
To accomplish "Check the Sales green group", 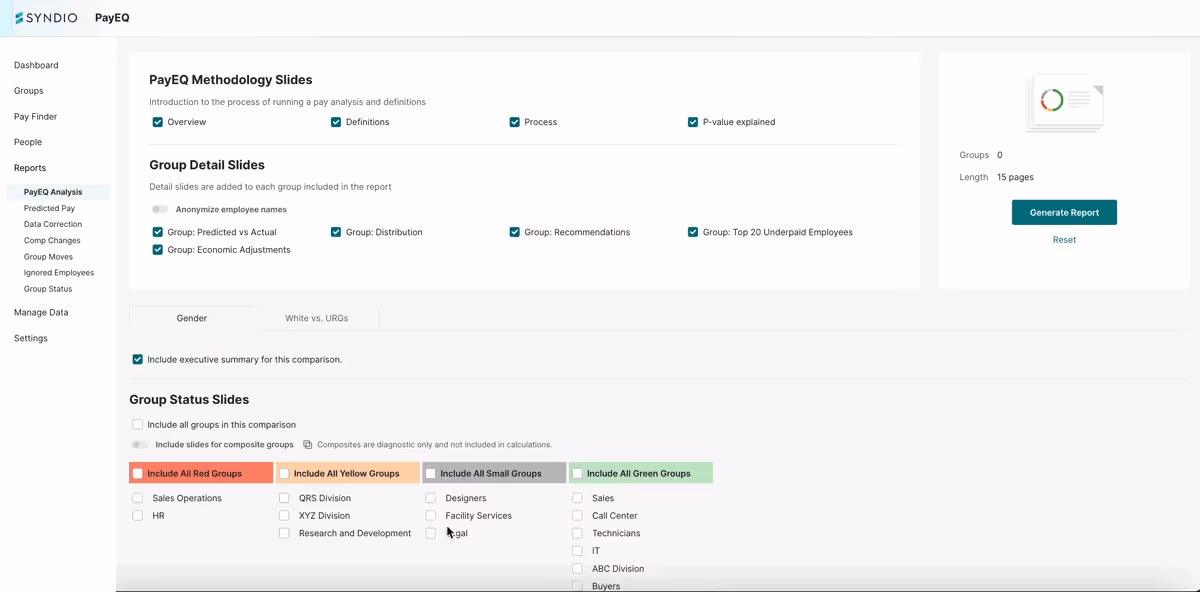I will pyautogui.click(x=577, y=498).
